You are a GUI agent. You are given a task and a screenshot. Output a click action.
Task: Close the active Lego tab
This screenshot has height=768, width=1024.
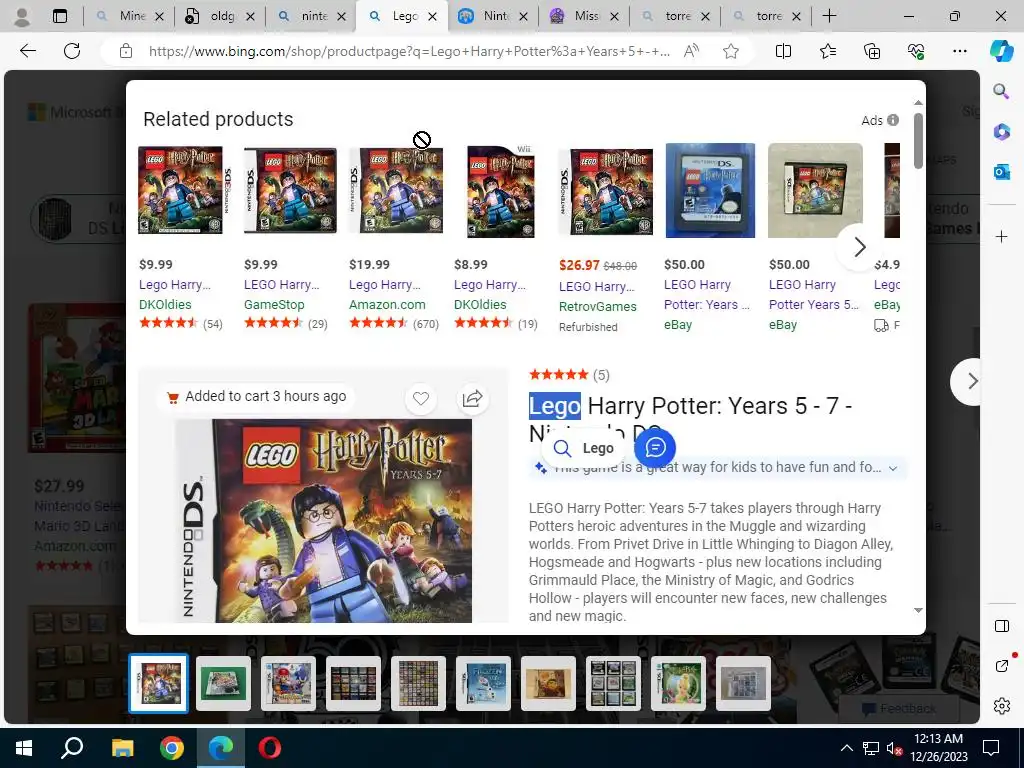[432, 17]
